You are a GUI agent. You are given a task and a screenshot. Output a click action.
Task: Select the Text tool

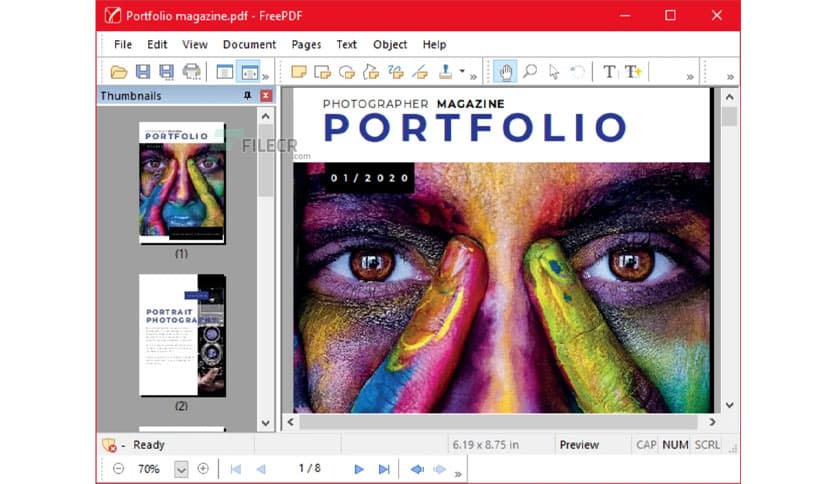coord(609,72)
